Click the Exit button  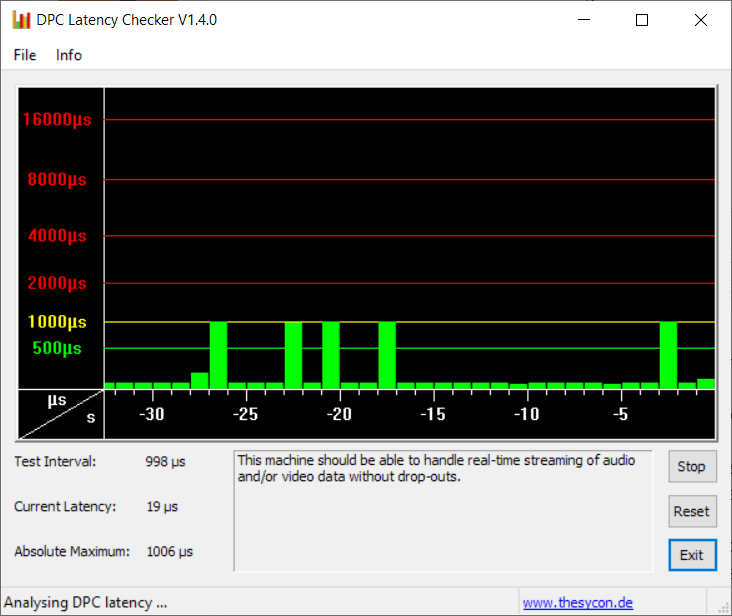coord(692,555)
